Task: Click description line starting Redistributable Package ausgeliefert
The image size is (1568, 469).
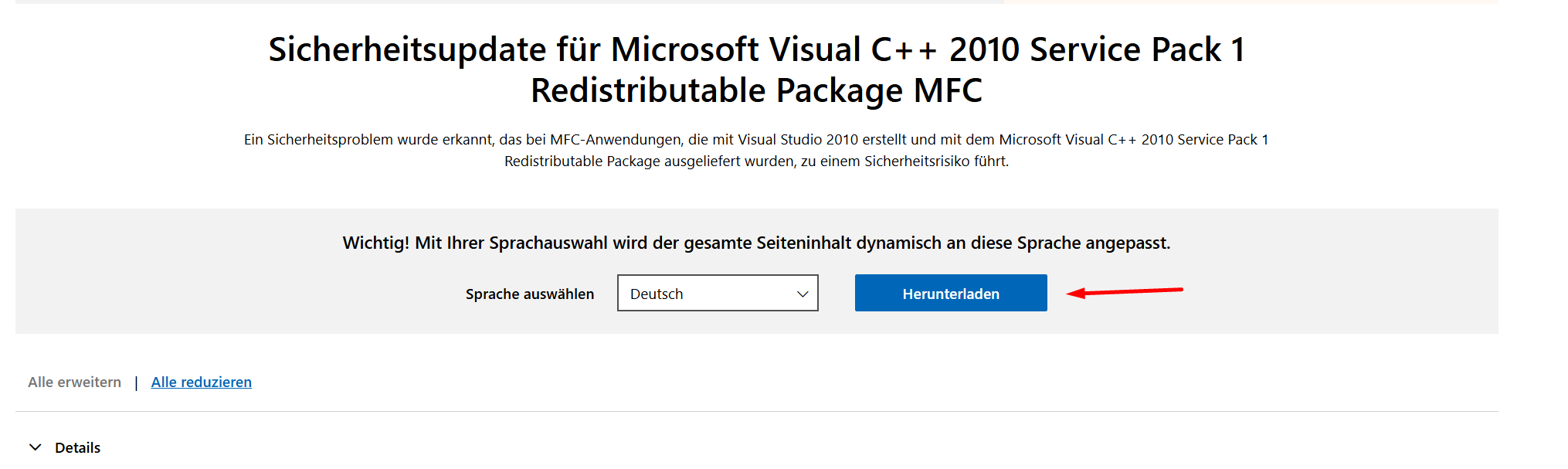Action: (x=756, y=161)
